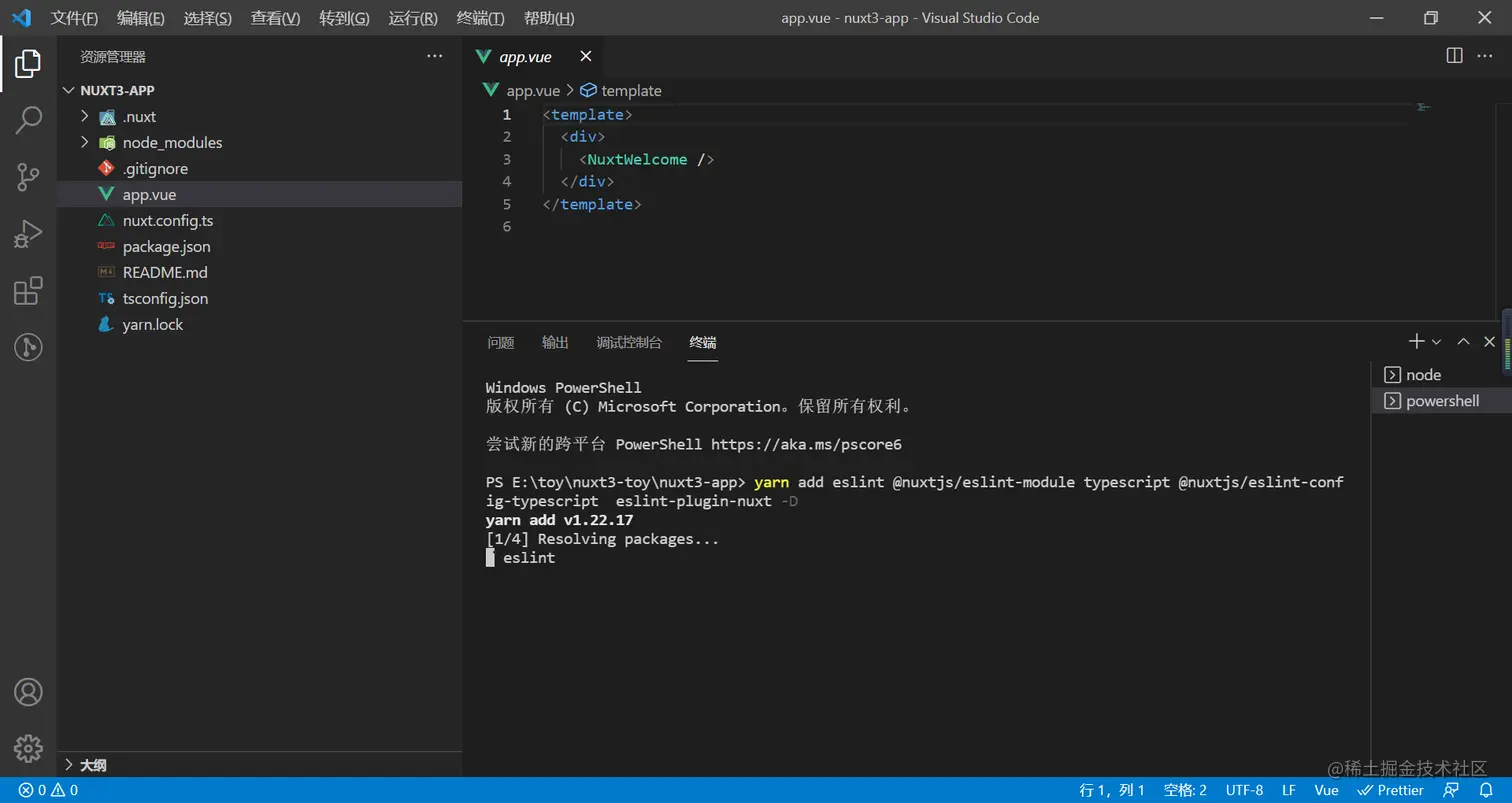Switch to the 问题 panel tab
Image resolution: width=1512 pixels, height=803 pixels.
501,342
